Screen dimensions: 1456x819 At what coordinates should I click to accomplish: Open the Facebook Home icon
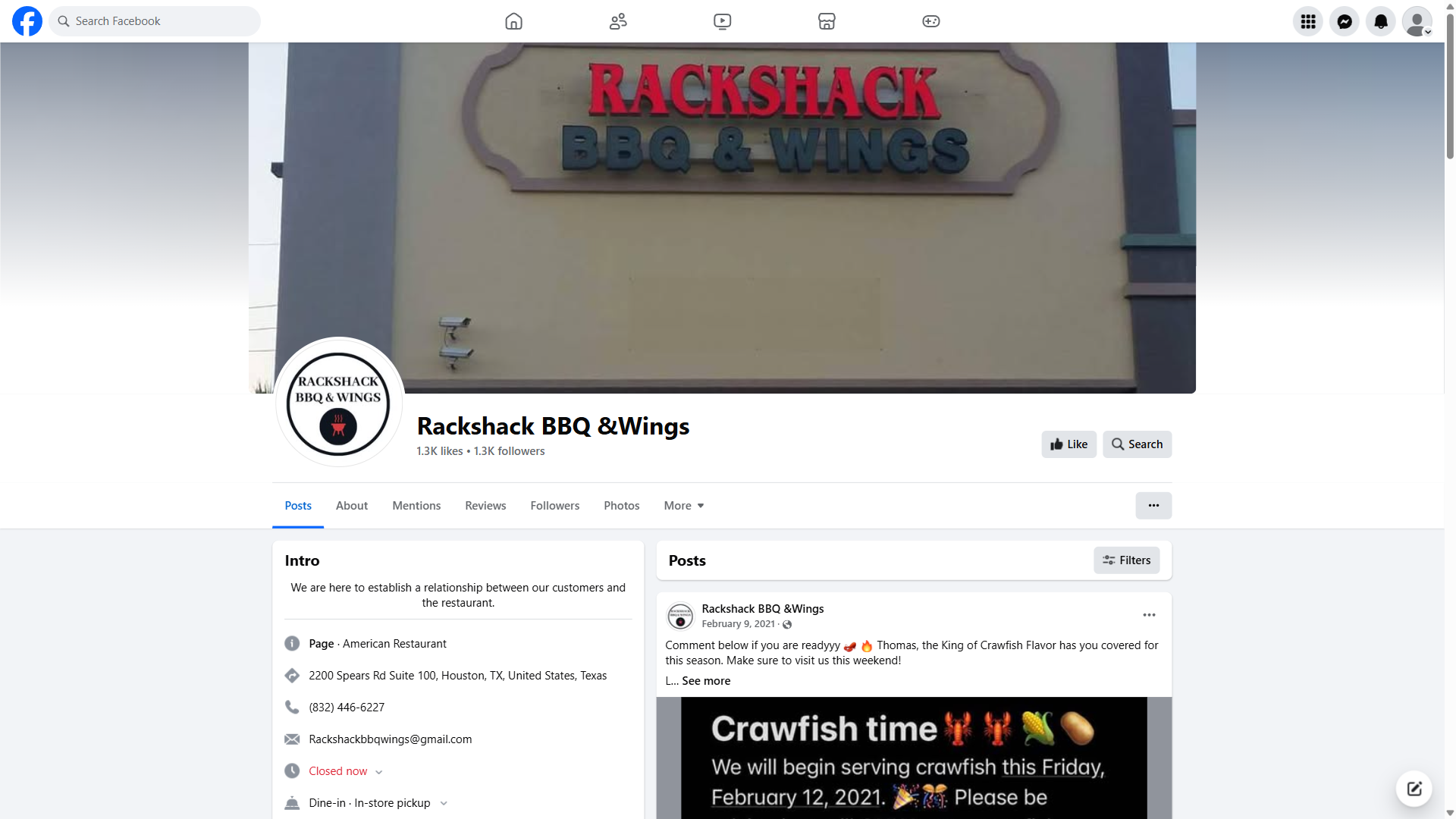point(513,21)
